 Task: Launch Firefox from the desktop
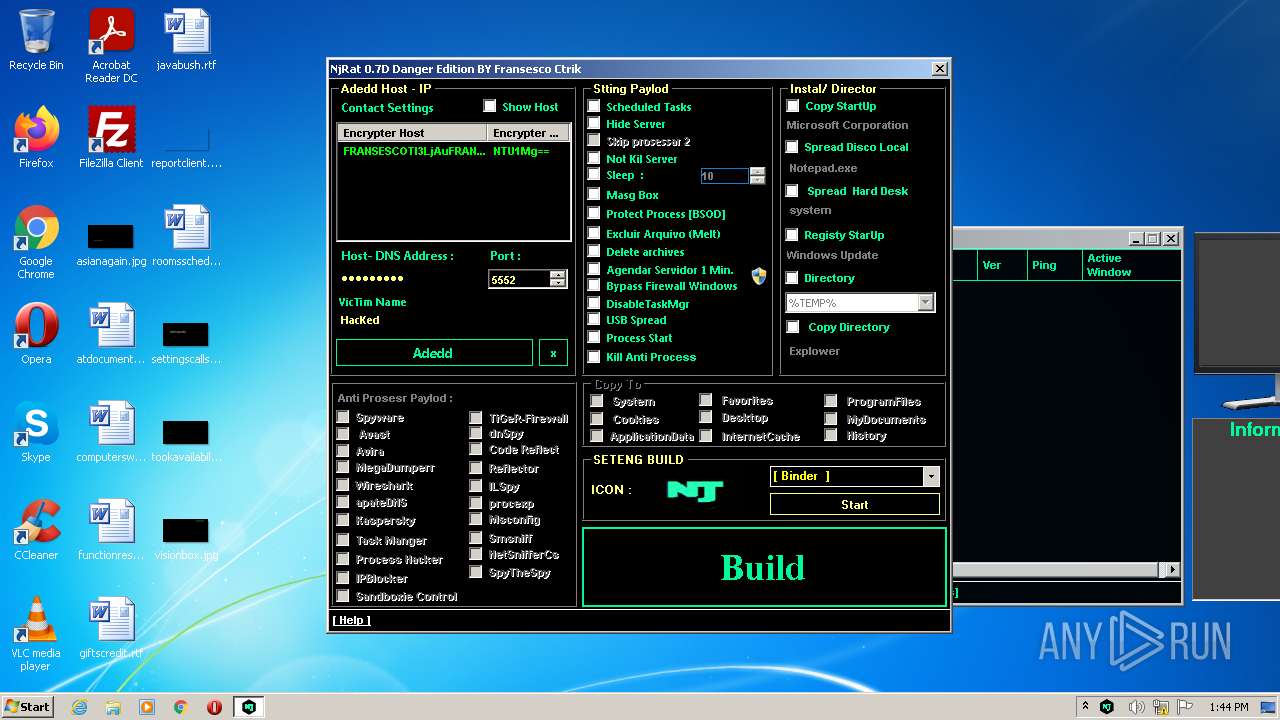36,137
